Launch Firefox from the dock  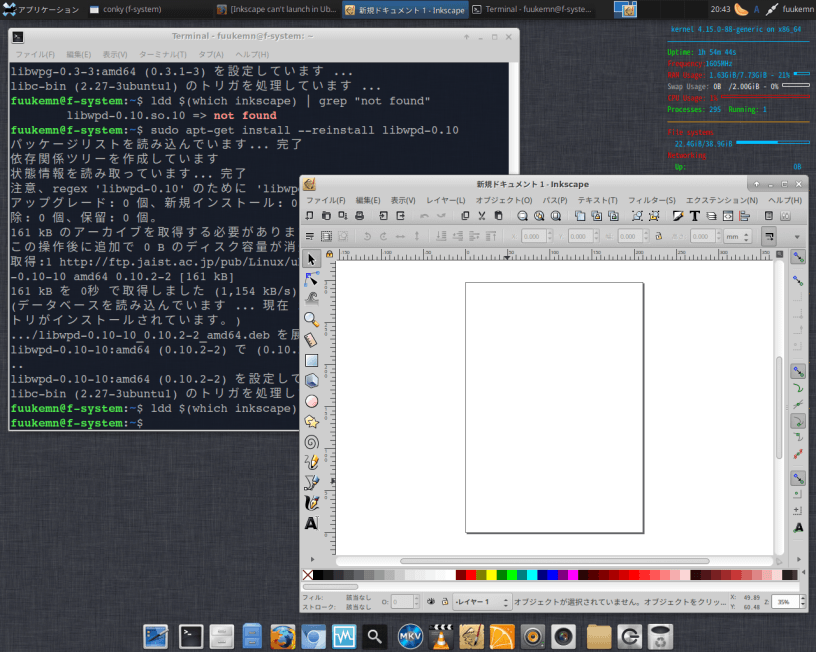[x=282, y=636]
